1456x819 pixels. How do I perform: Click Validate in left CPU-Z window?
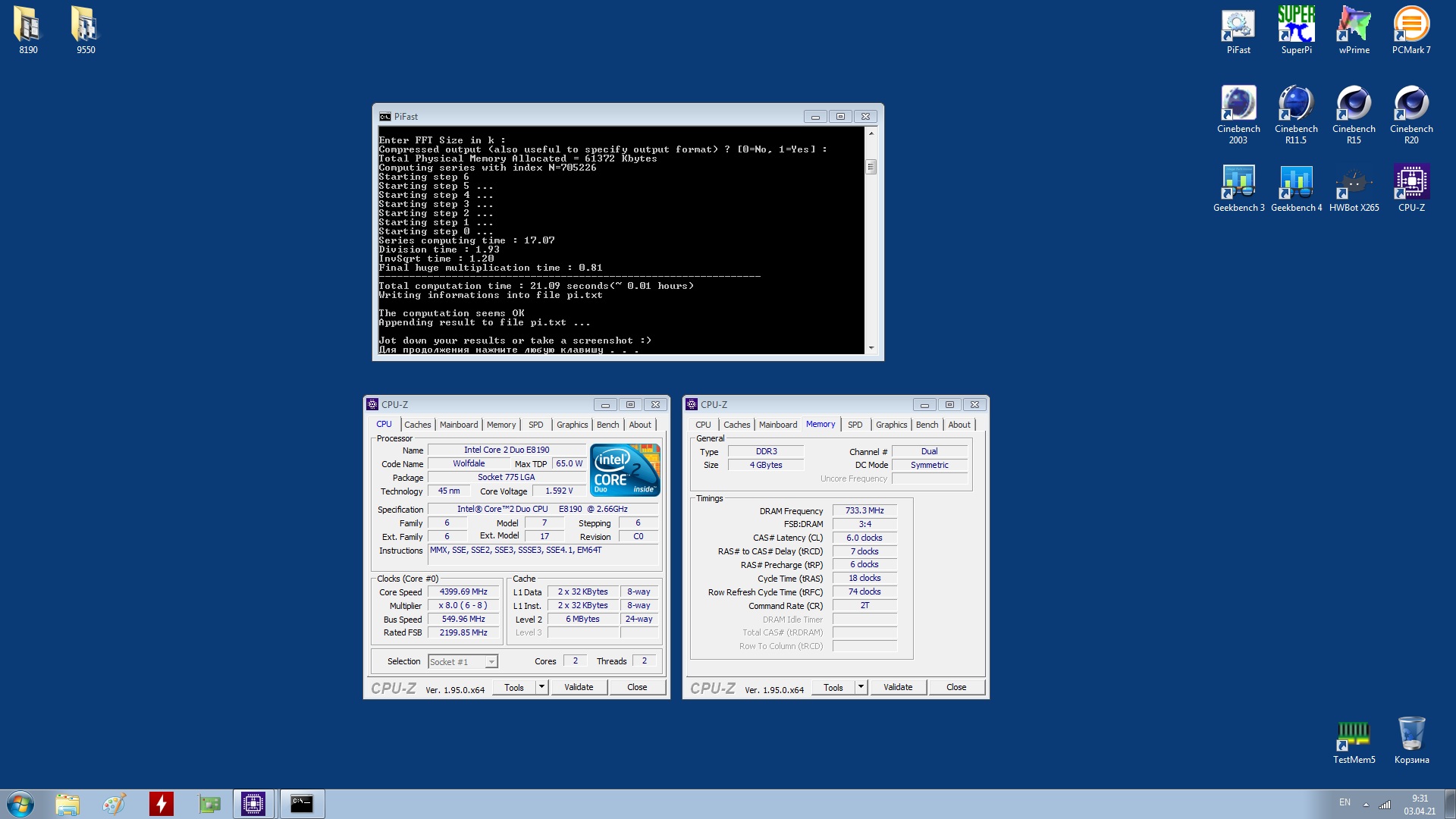tap(579, 687)
